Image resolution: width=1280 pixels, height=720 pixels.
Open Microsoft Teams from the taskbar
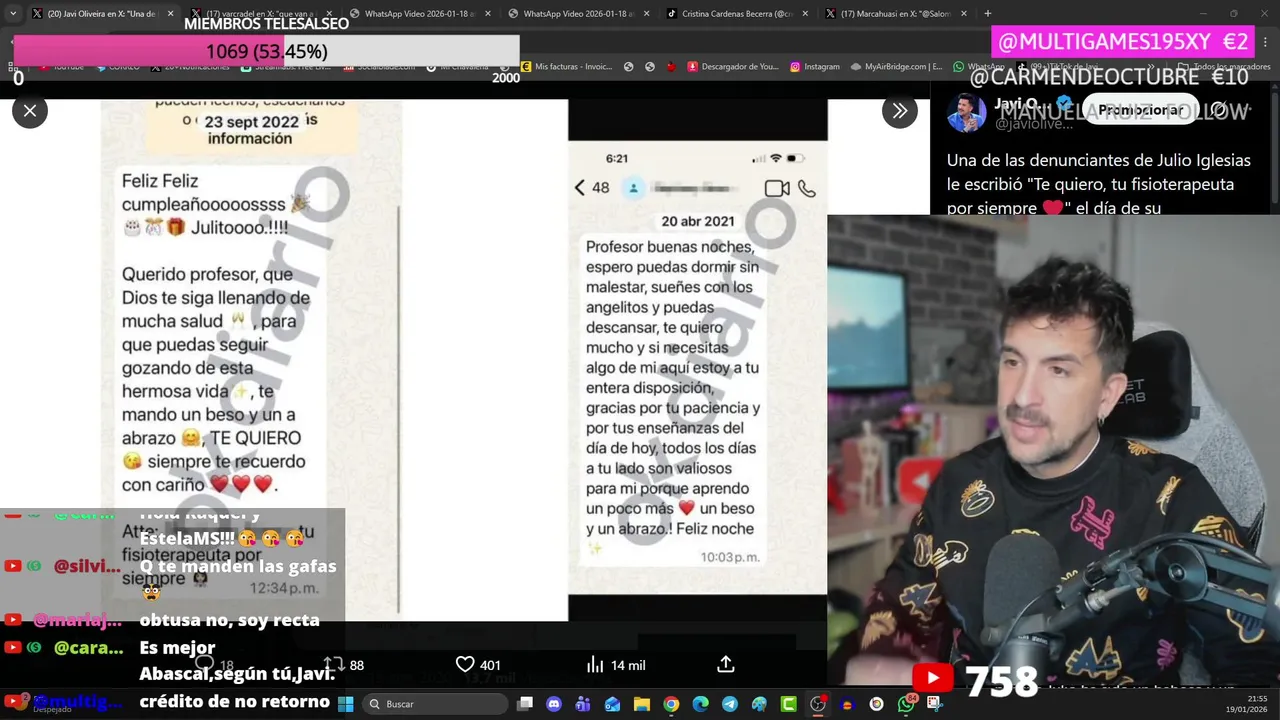pos(583,704)
